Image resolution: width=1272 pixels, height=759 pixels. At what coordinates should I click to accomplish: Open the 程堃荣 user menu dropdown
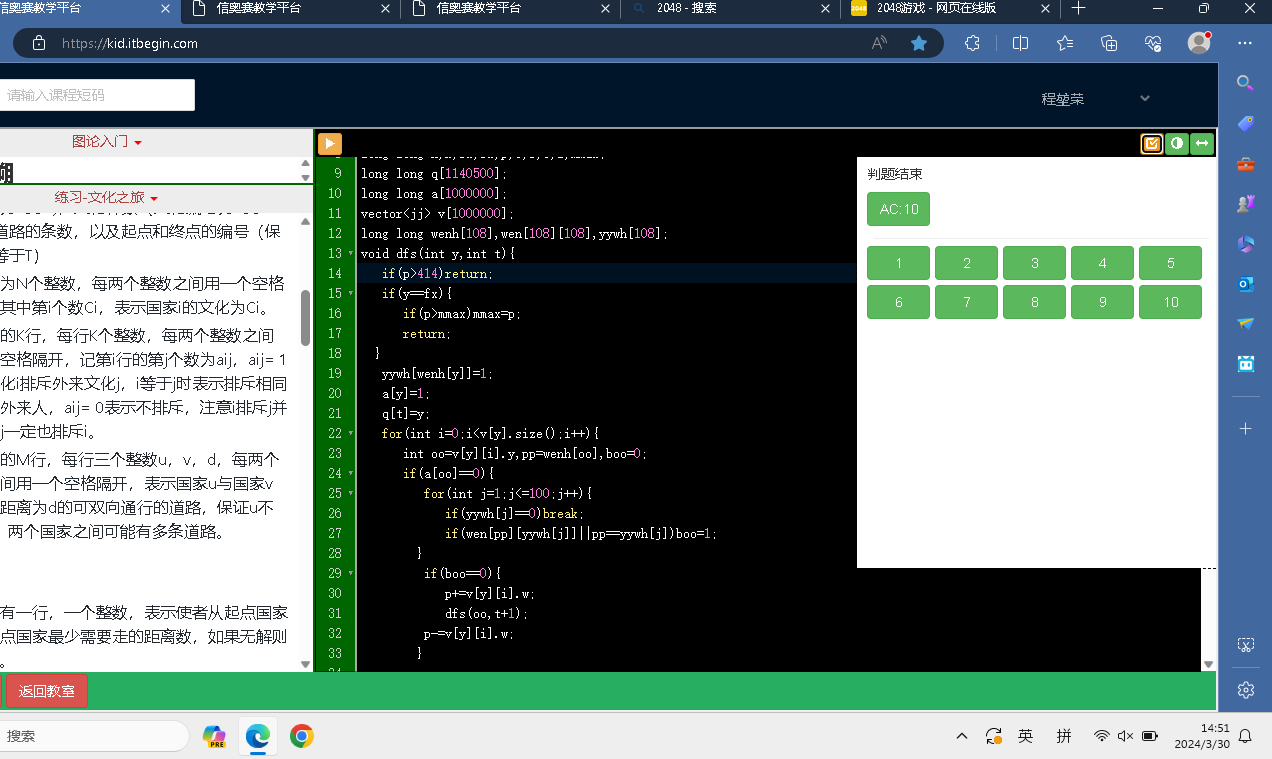pos(1095,99)
